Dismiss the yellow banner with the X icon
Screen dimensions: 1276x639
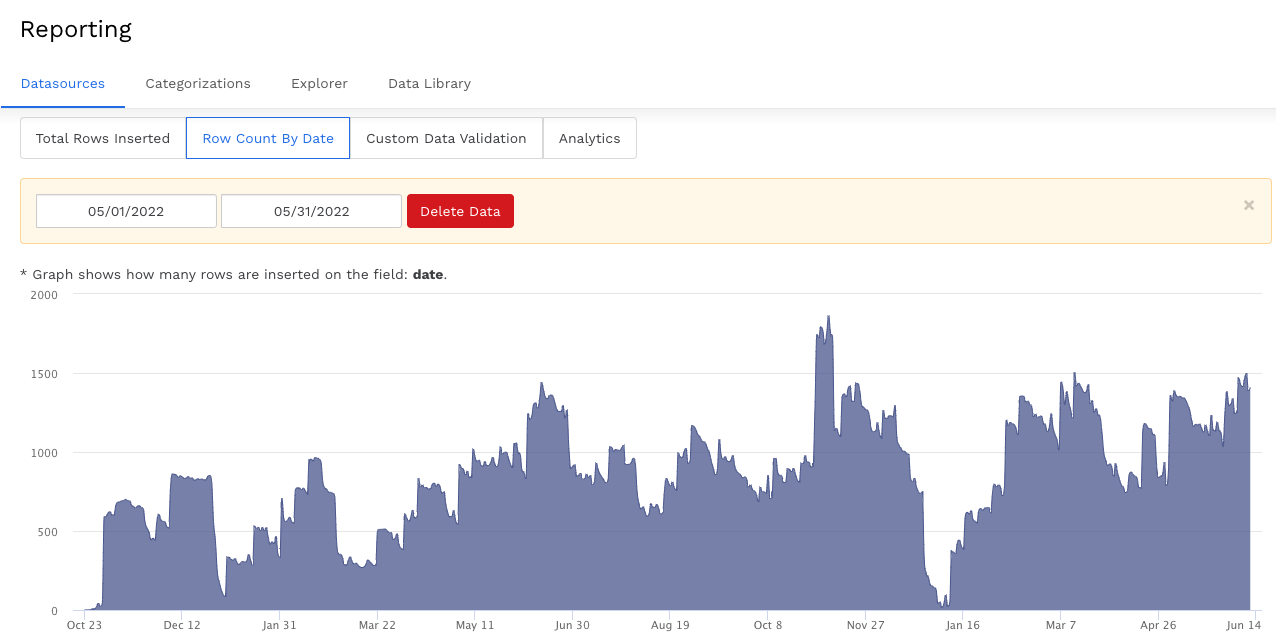click(1248, 205)
